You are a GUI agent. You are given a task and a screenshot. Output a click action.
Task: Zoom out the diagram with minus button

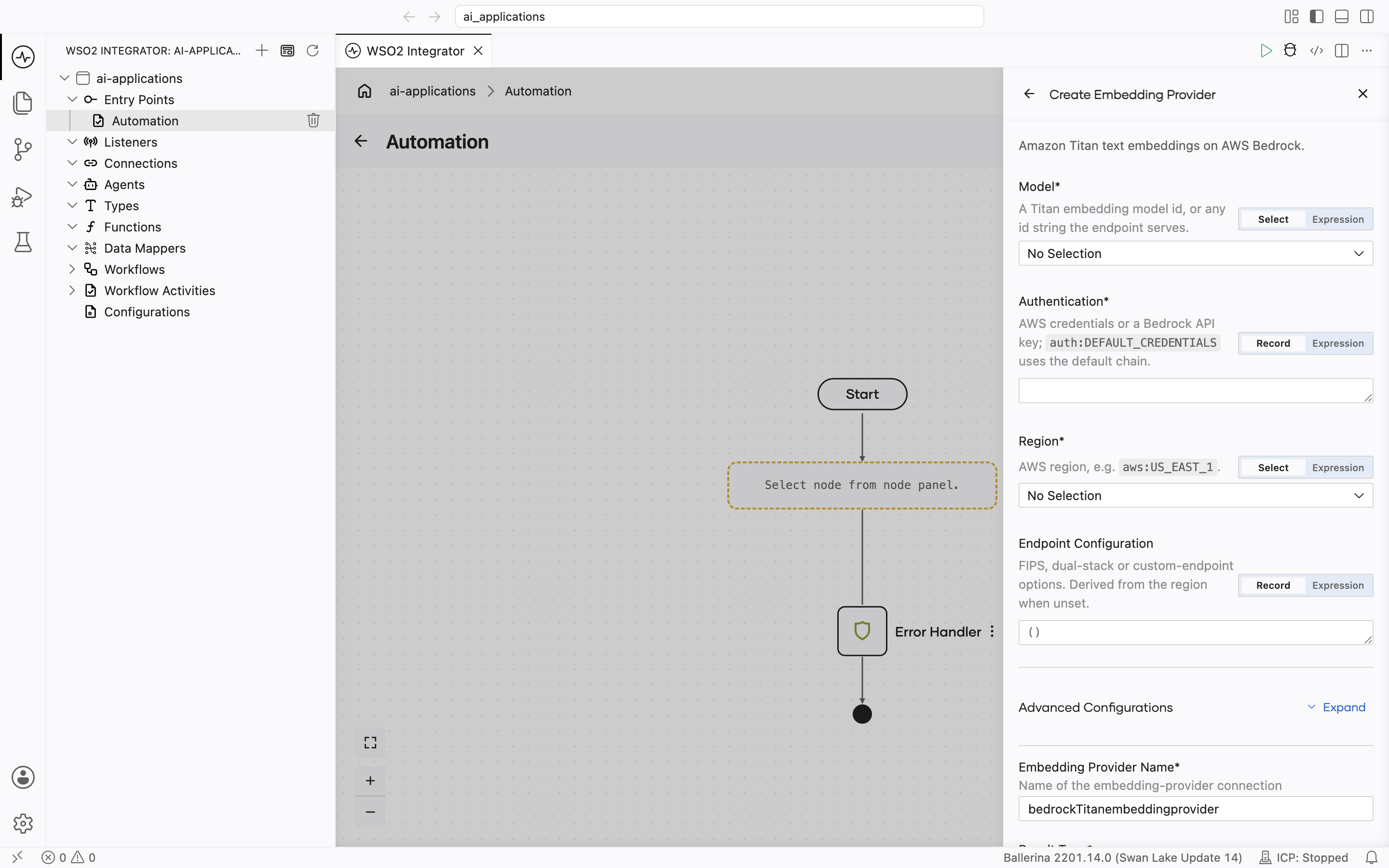(x=370, y=812)
